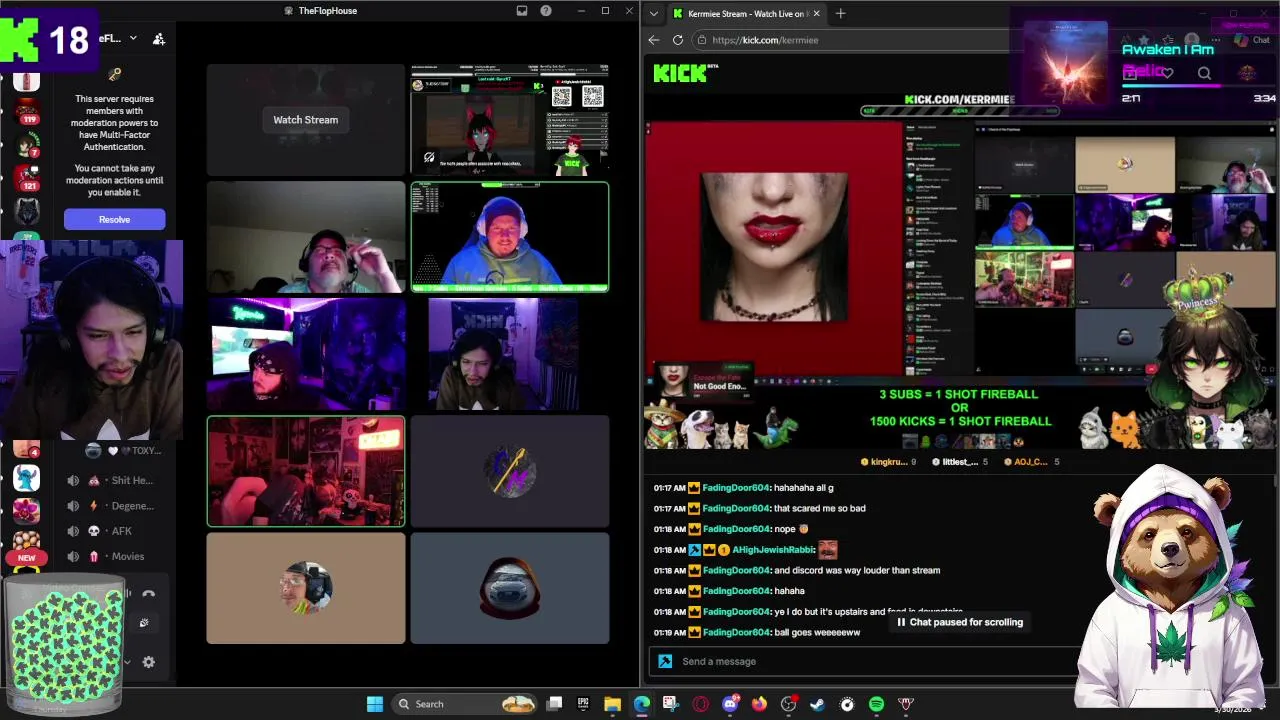Image resolution: width=1280 pixels, height=720 pixels.
Task: Open AOJ_C... in the gift leaderboard
Action: [1030, 462]
